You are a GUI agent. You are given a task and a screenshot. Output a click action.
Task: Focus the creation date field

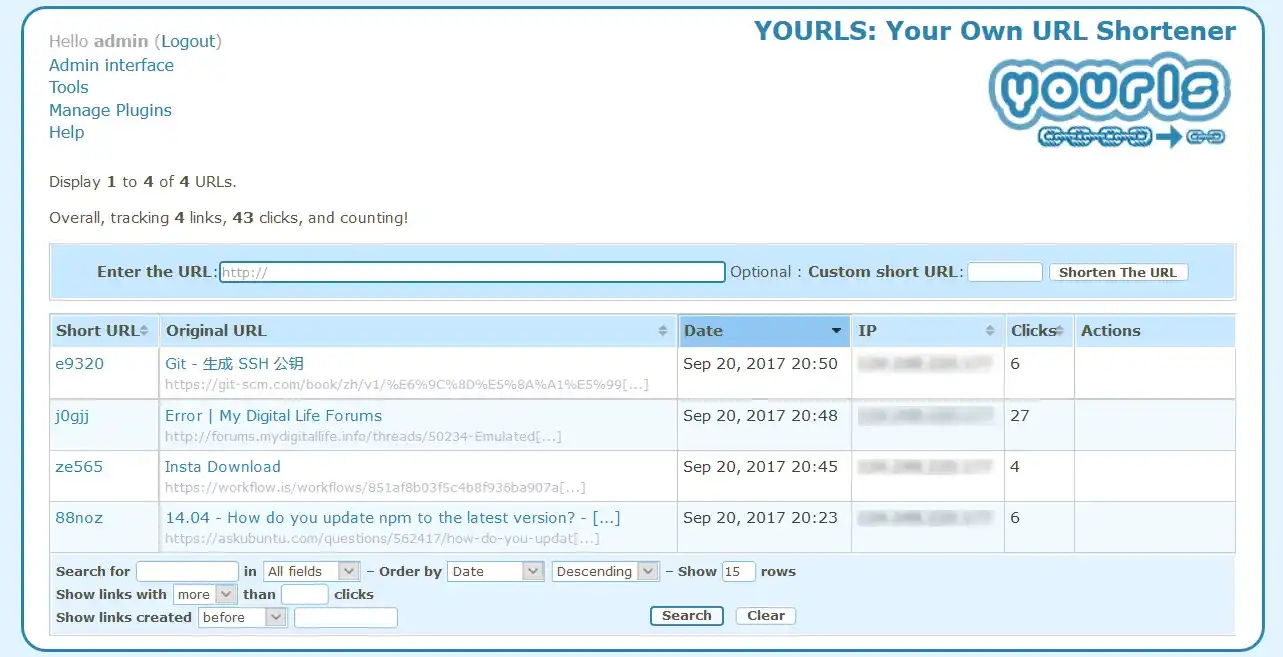point(346,618)
